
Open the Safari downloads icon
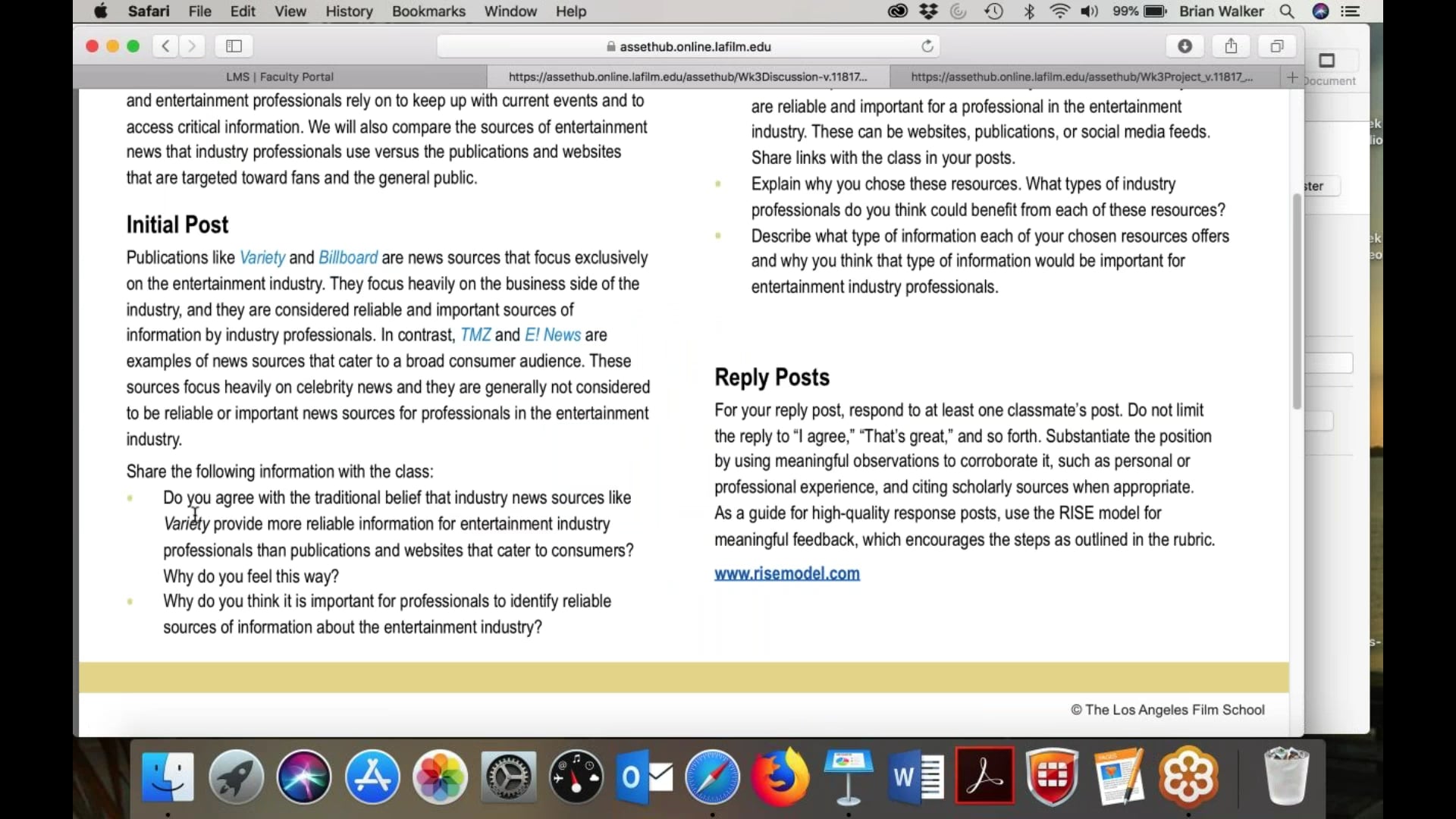[x=1185, y=46]
